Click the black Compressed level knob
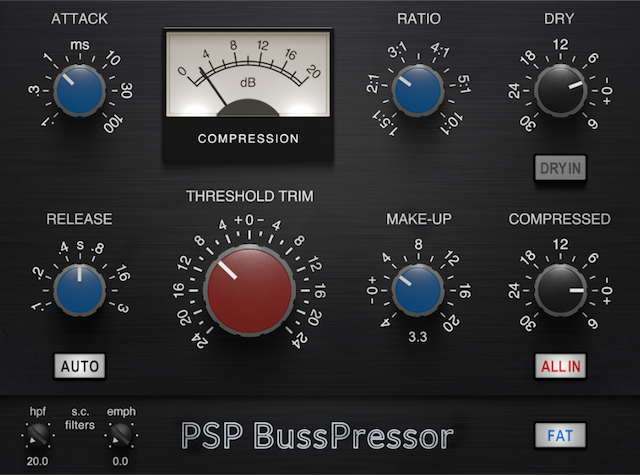 point(559,290)
